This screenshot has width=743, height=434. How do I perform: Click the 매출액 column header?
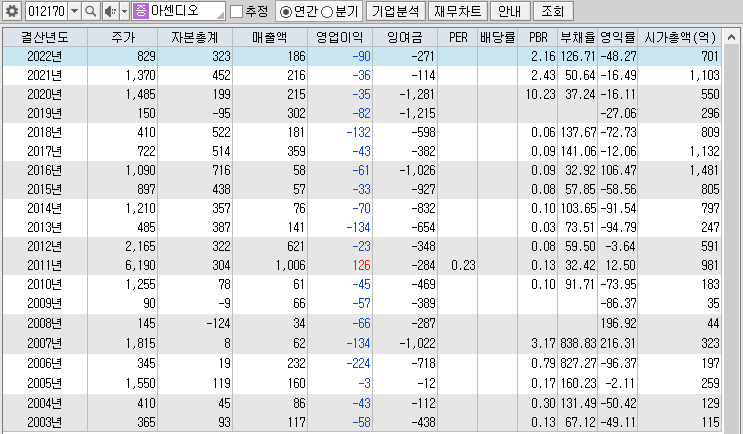(x=270, y=37)
